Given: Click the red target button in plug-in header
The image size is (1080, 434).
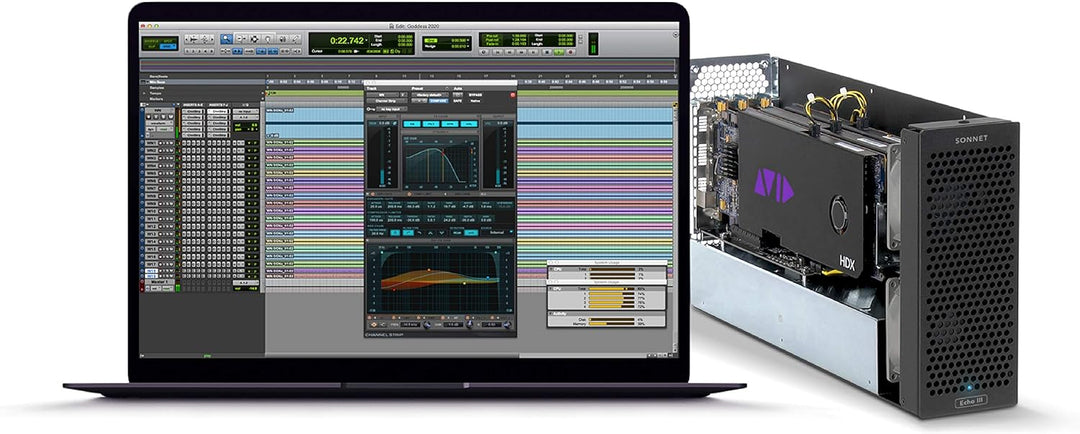Looking at the screenshot, I should (513, 95).
